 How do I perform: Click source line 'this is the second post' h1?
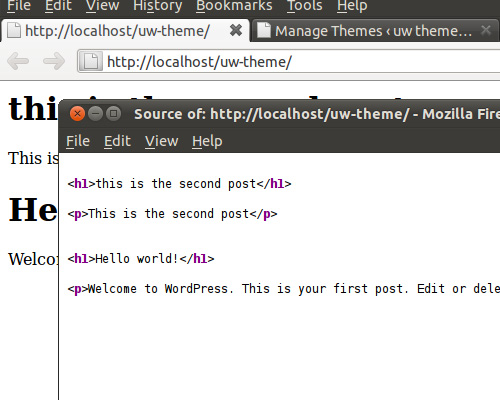pyautogui.click(x=179, y=184)
